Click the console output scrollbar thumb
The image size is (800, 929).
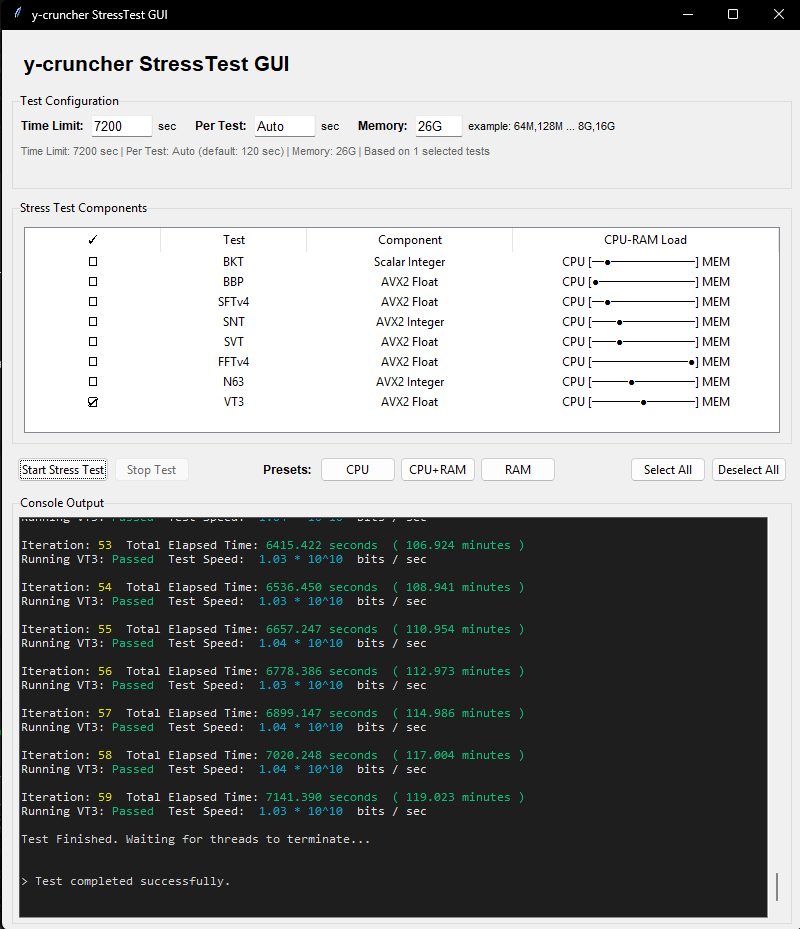pos(777,887)
